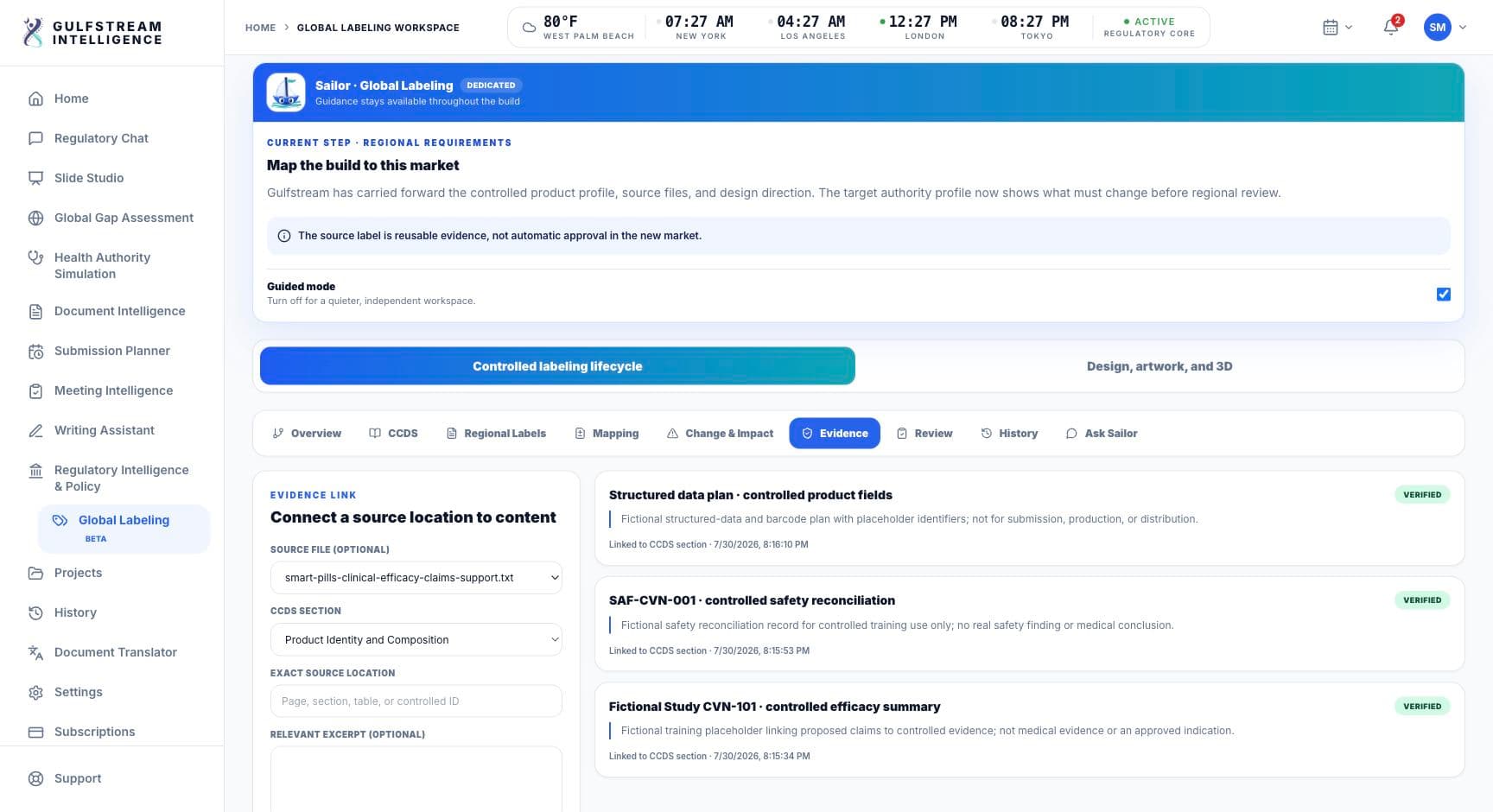
Task: Click the Support lifebuoy icon
Action: (35, 778)
